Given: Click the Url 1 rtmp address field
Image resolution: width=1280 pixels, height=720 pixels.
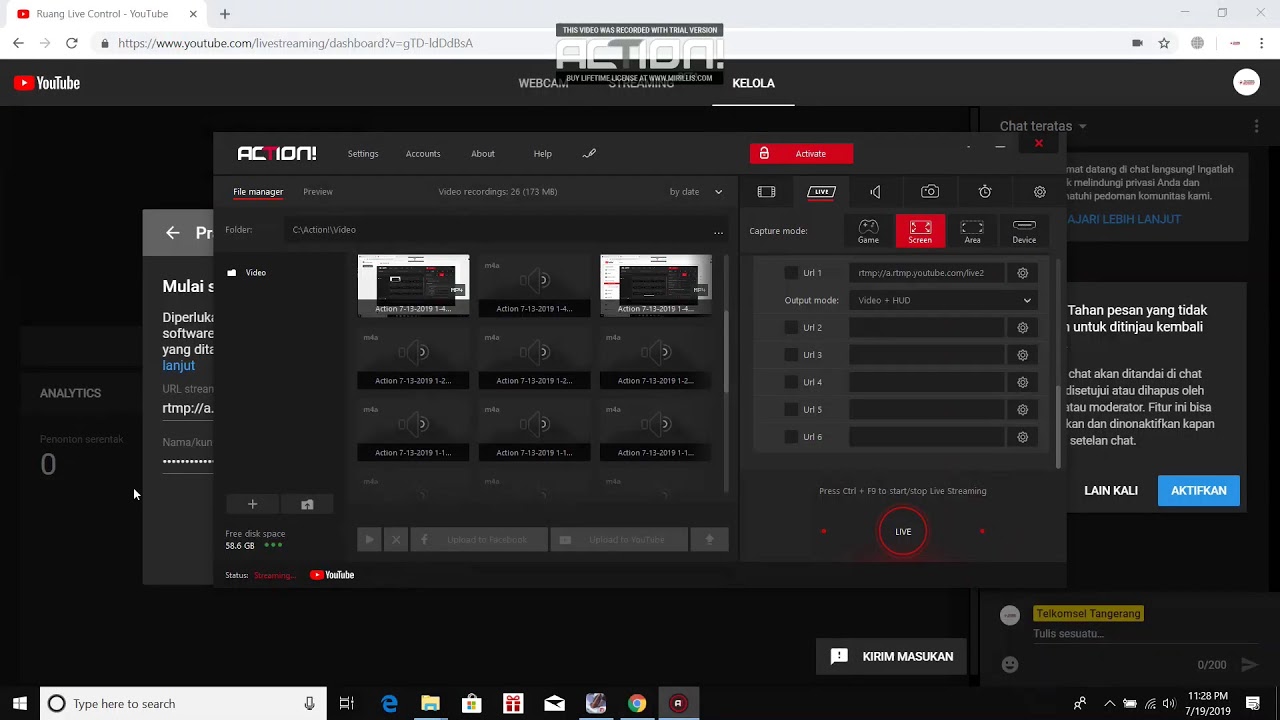Looking at the screenshot, I should (x=926, y=273).
